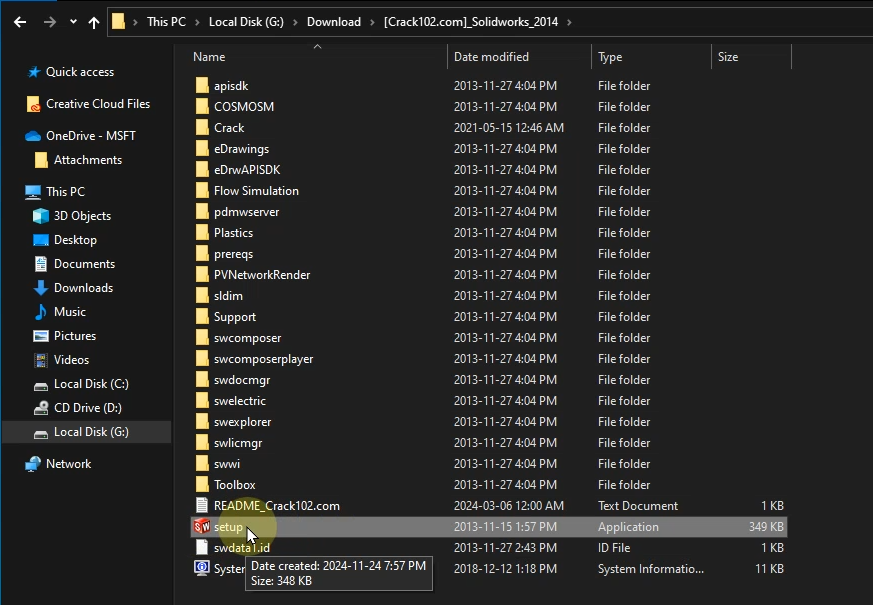Screen dimensions: 873x605
Task: Select the README_Crack102.com text document icon
Action: 202,506
